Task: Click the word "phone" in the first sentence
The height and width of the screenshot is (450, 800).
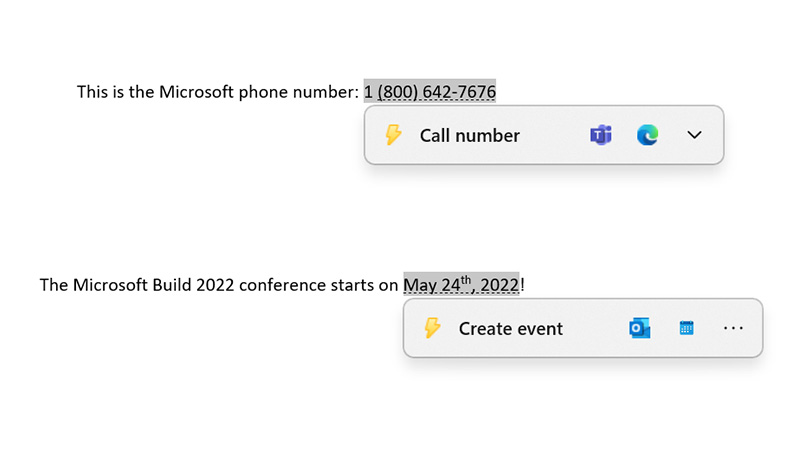Action: [x=268, y=92]
